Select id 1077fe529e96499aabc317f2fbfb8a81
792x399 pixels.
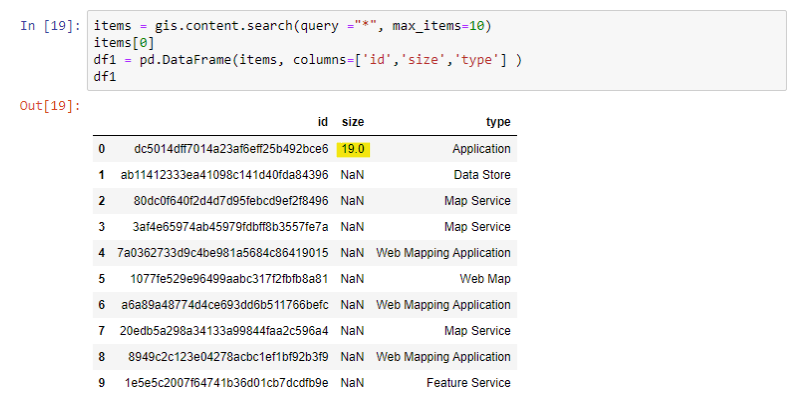229,279
